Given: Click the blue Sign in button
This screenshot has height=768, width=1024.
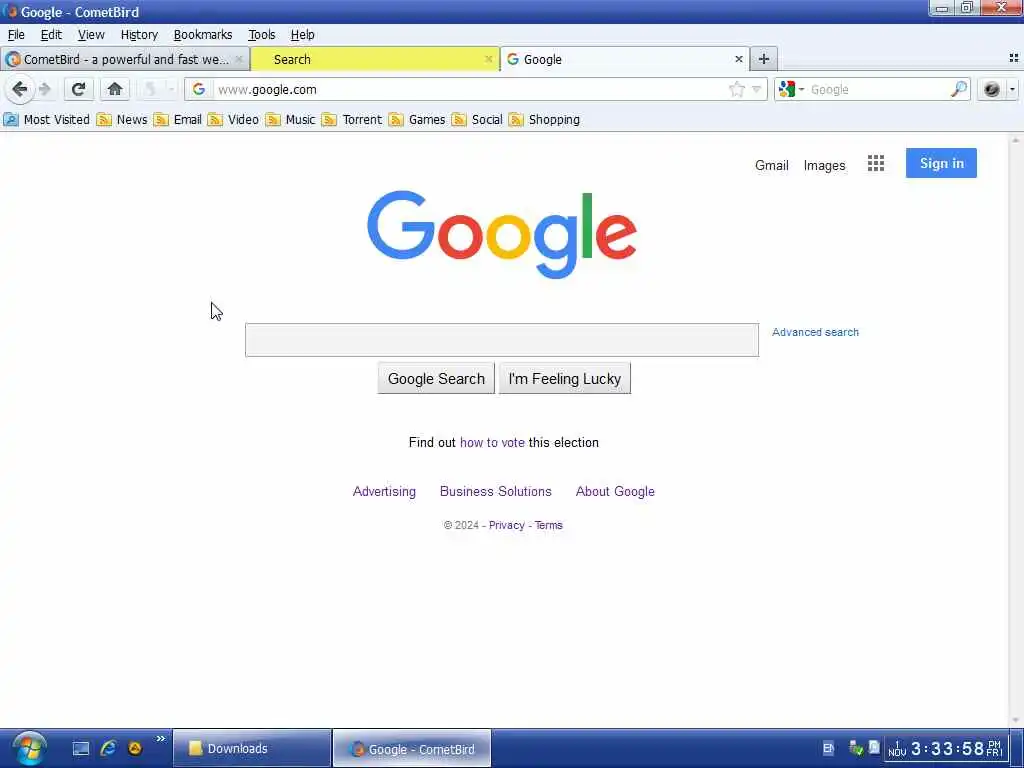Looking at the screenshot, I should pyautogui.click(x=941, y=163).
